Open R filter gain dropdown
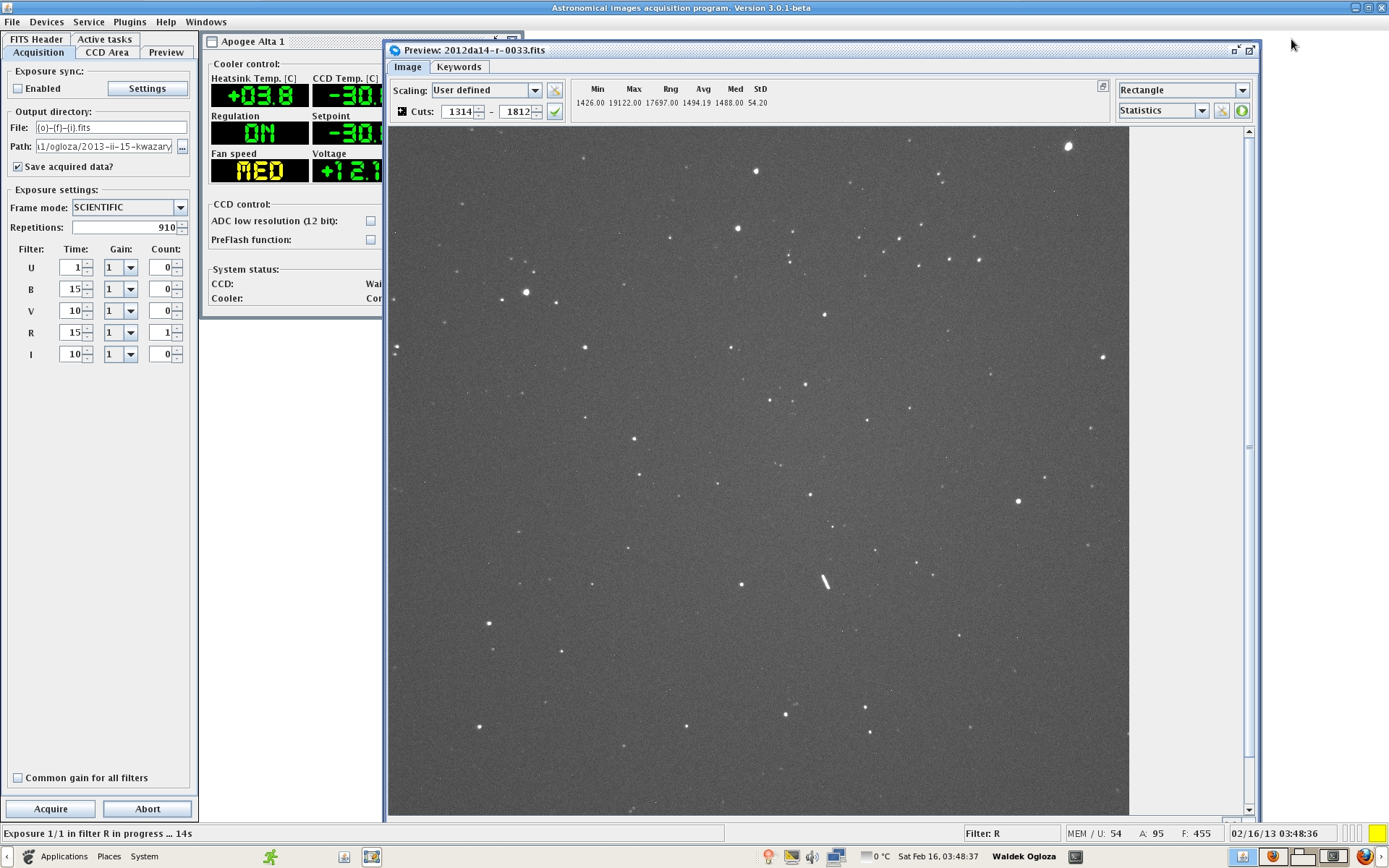 tap(130, 333)
